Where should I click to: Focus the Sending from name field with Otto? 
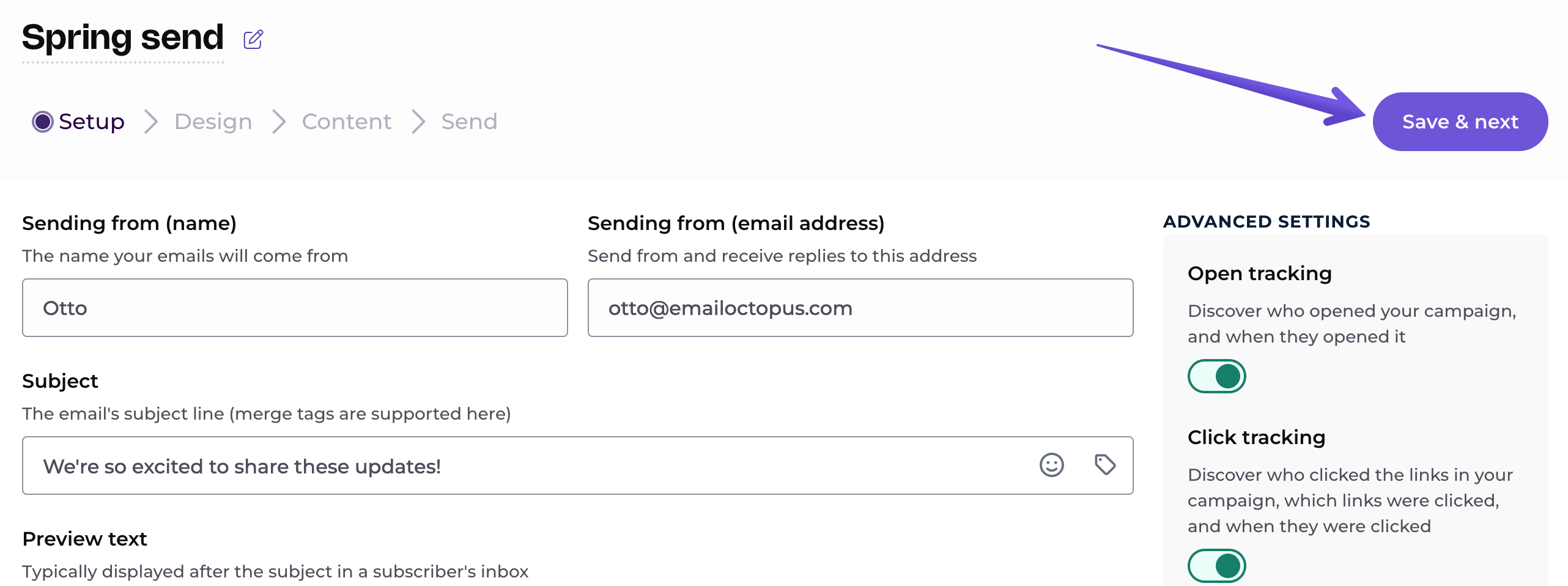tap(295, 308)
